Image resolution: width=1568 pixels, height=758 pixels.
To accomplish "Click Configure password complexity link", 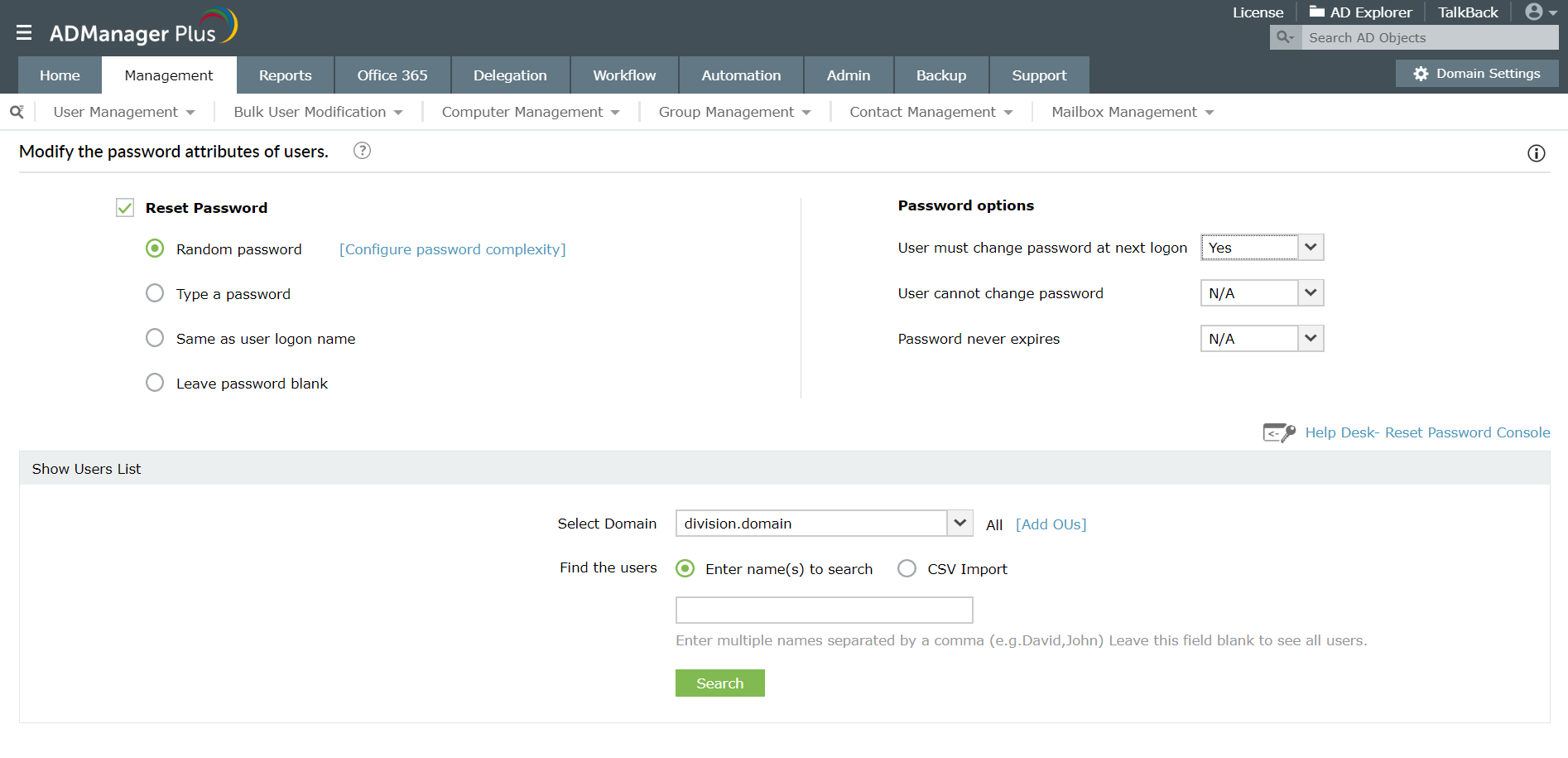I will pyautogui.click(x=453, y=249).
